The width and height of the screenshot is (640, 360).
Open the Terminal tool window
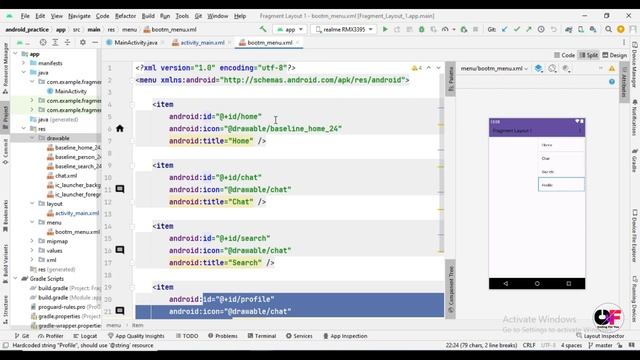click(x=262, y=336)
